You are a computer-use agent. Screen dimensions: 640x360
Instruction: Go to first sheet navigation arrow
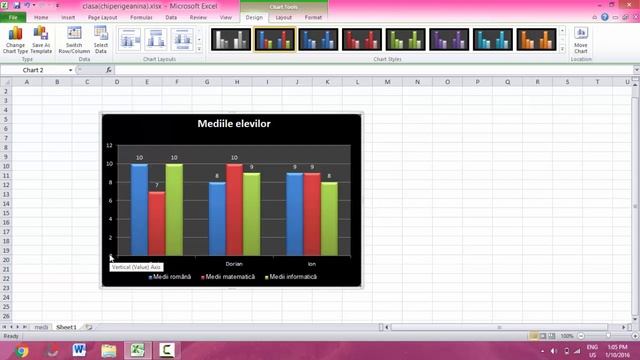4,327
